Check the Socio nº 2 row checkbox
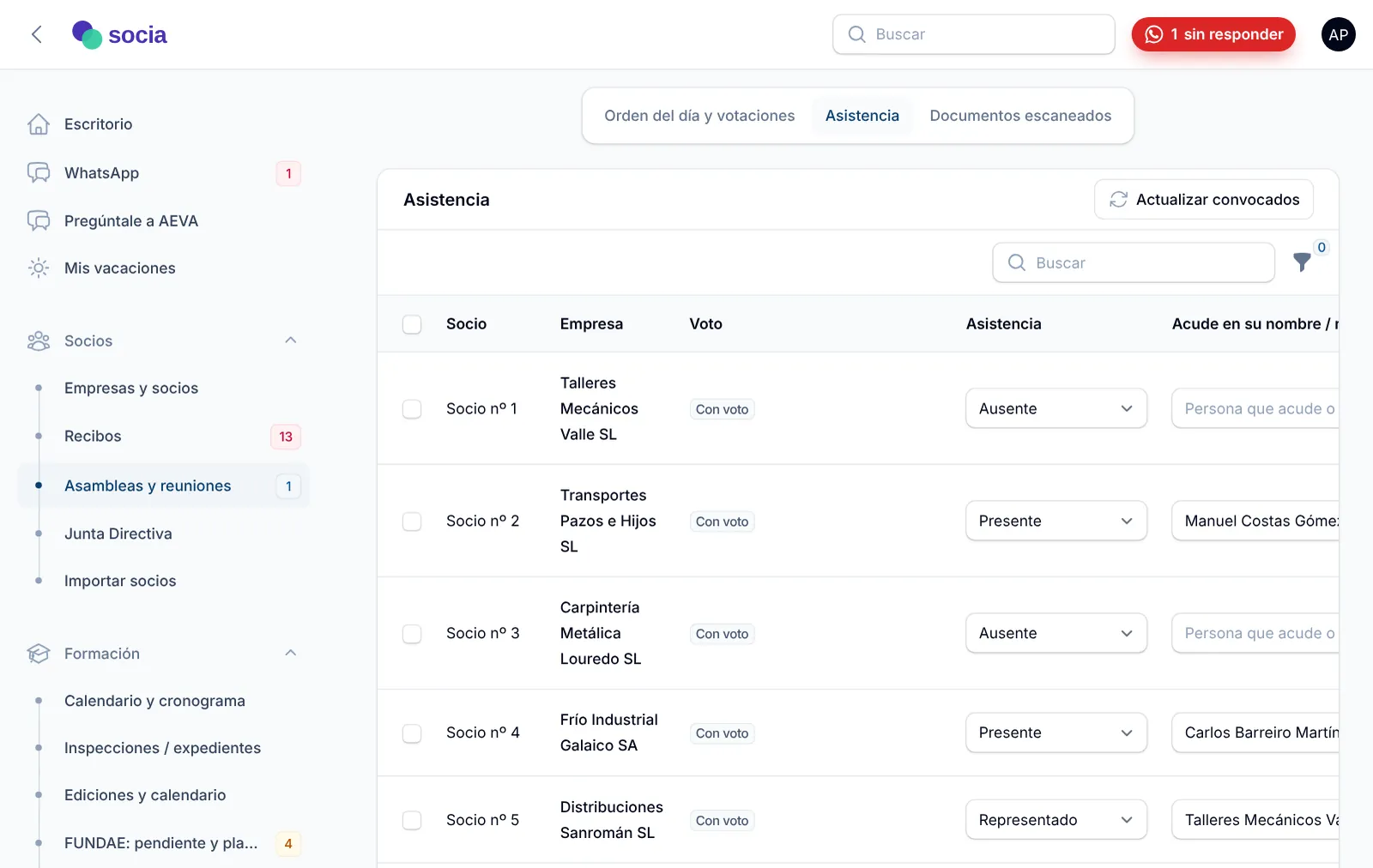The height and width of the screenshot is (868, 1373). point(412,521)
